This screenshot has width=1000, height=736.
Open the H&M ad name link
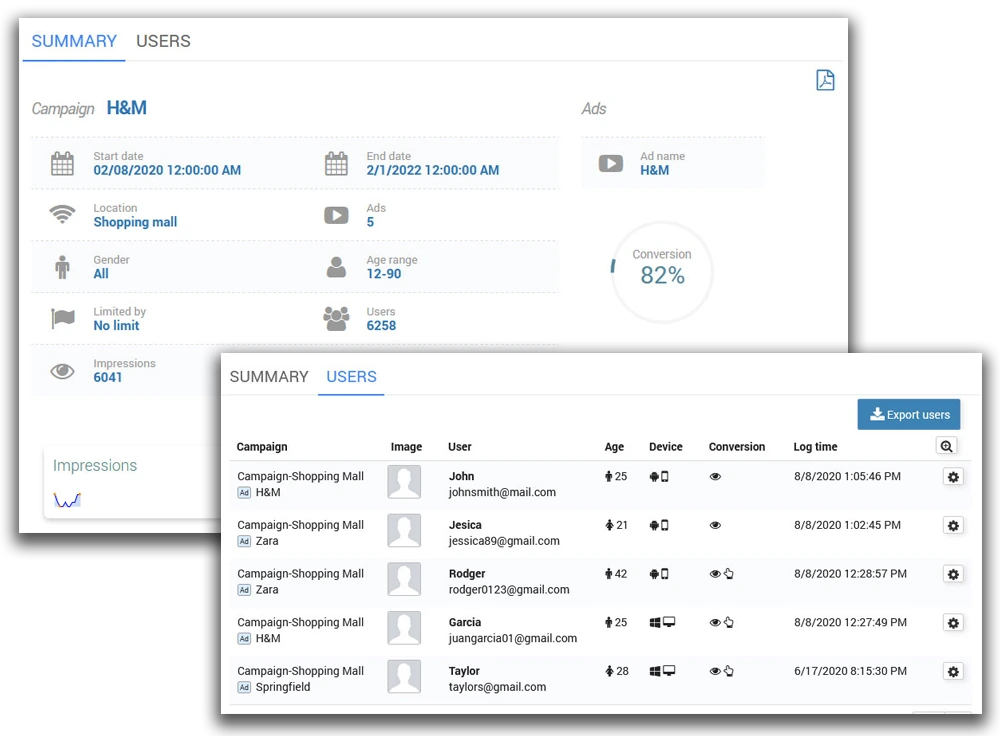click(x=654, y=170)
